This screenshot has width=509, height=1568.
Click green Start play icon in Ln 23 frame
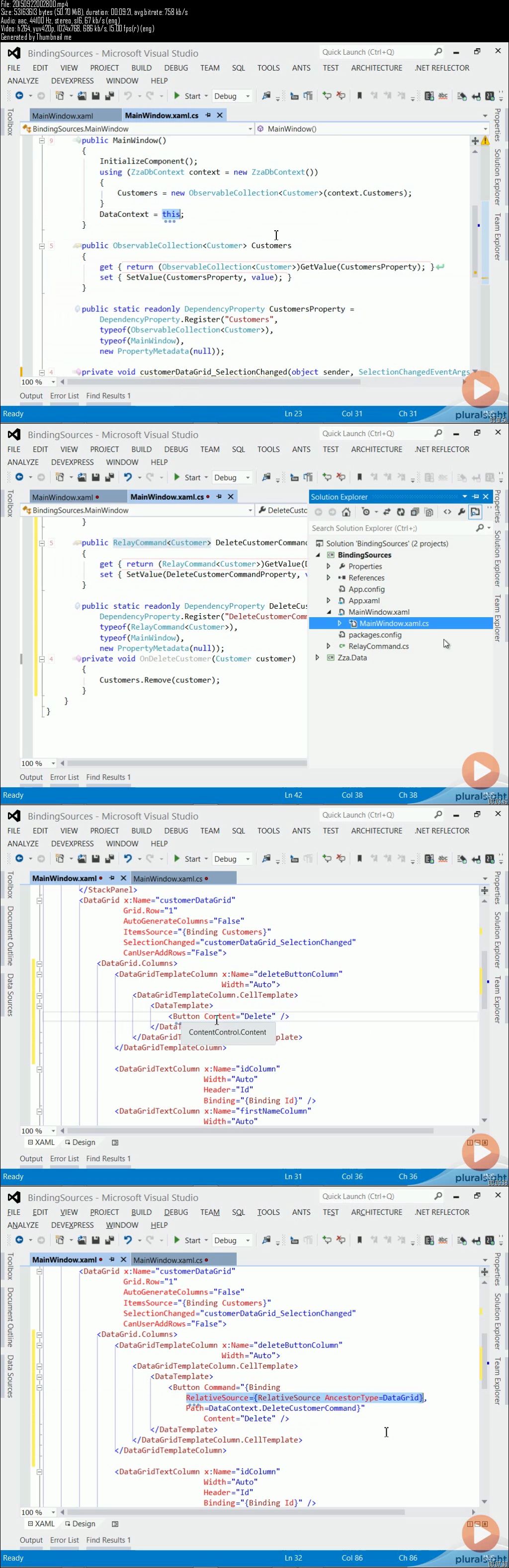[x=177, y=95]
